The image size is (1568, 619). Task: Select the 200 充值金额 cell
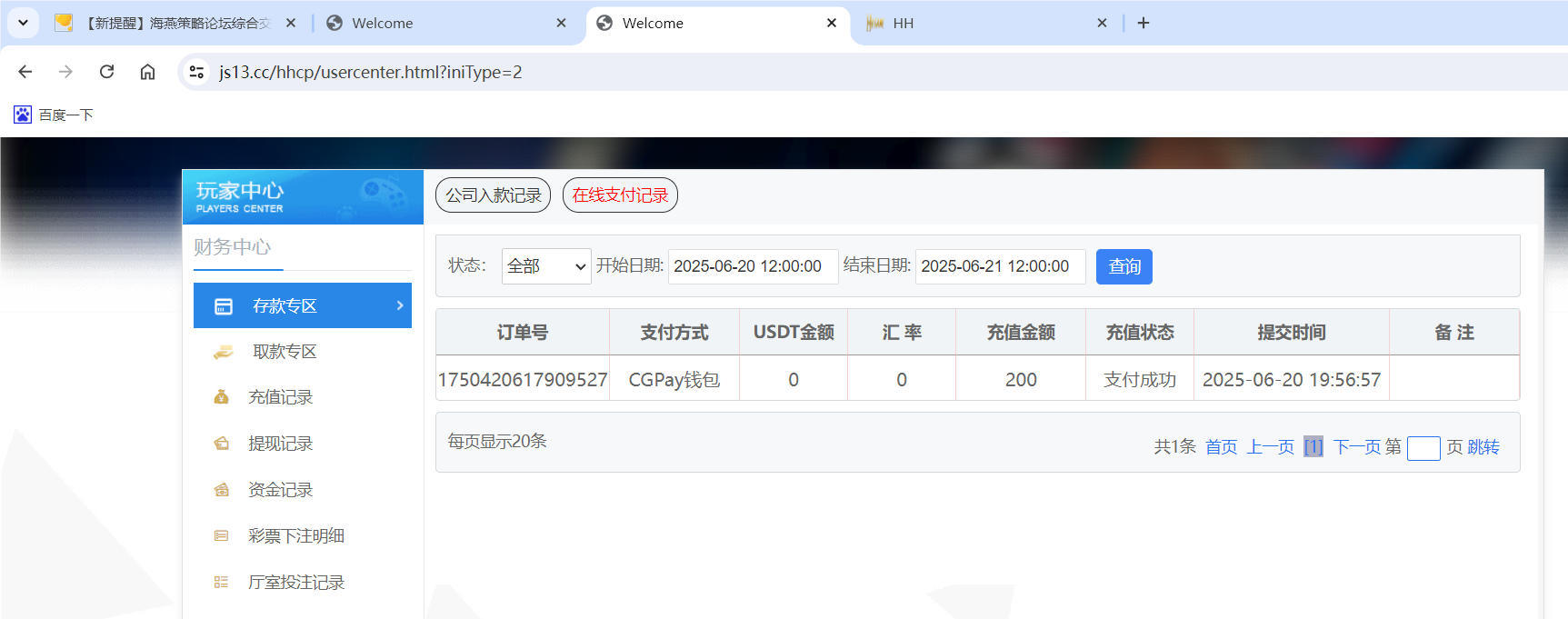(1021, 380)
